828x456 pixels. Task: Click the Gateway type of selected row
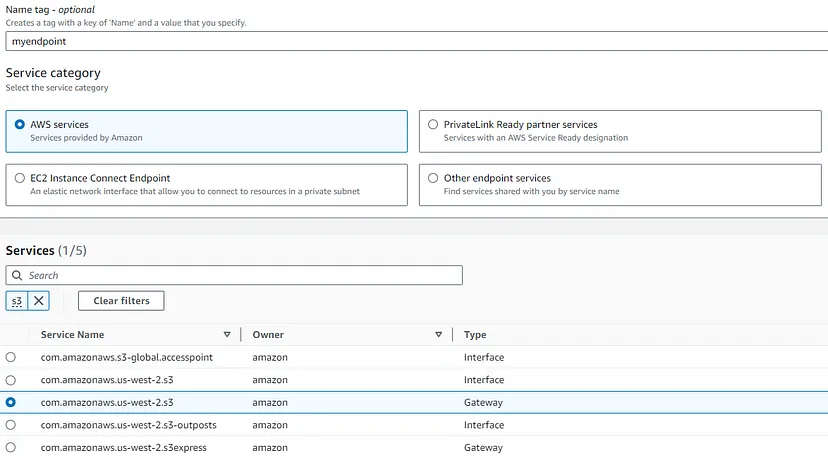483,402
